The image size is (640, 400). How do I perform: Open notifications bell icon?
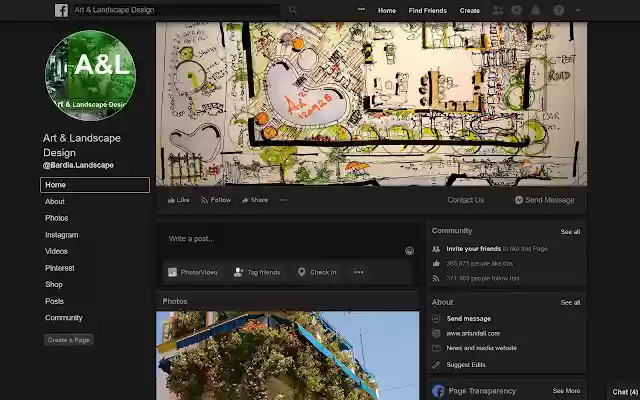[535, 10]
